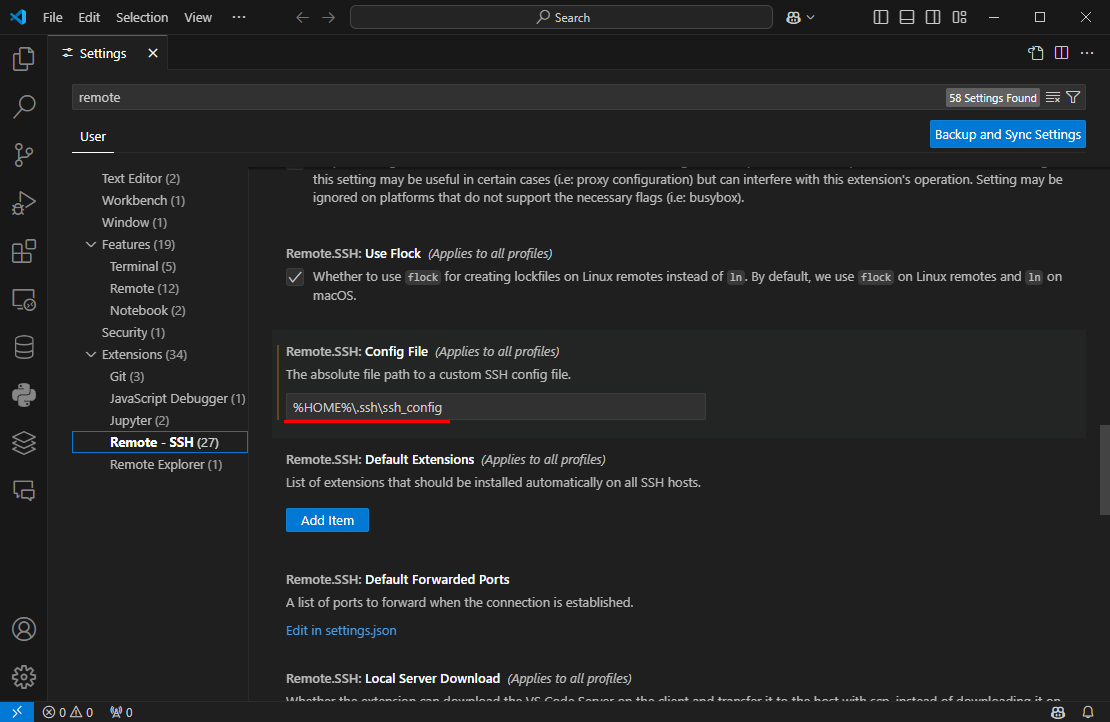Click Backup and Sync Settings button

click(x=1007, y=134)
